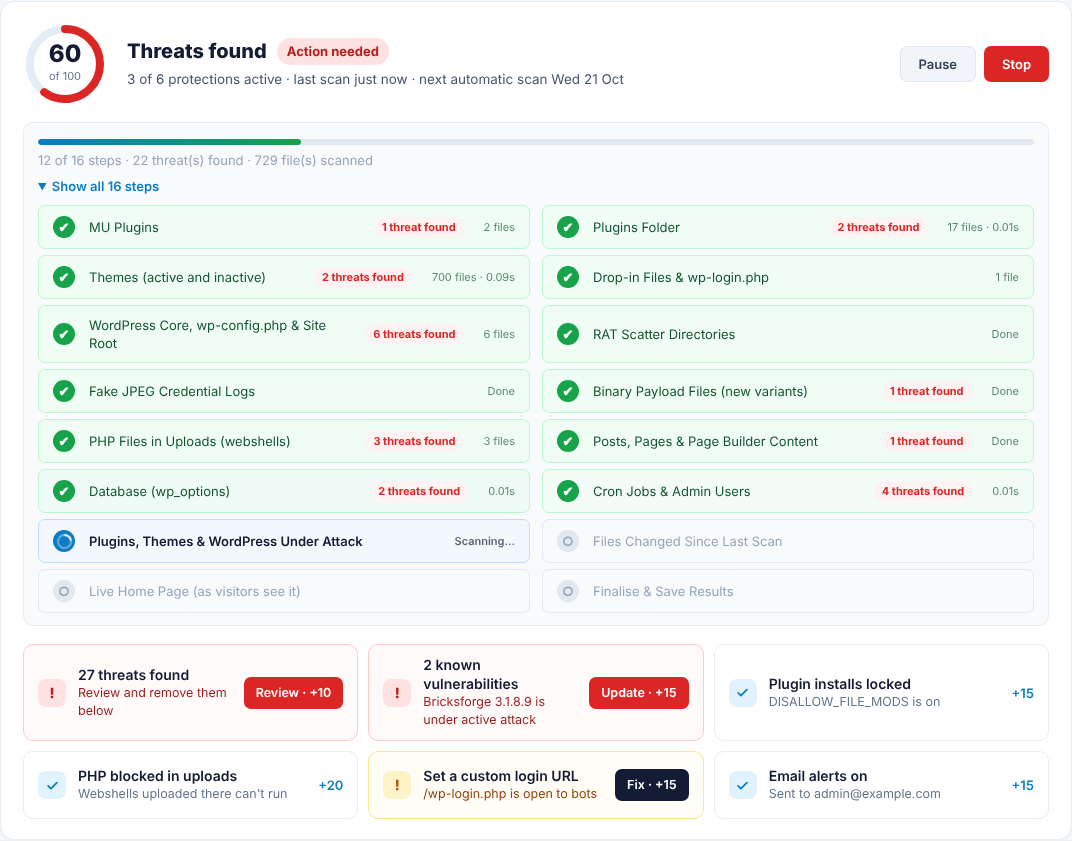Click the spinning scan icon for Under Attack step
Image resolution: width=1072 pixels, height=841 pixels.
point(64,542)
